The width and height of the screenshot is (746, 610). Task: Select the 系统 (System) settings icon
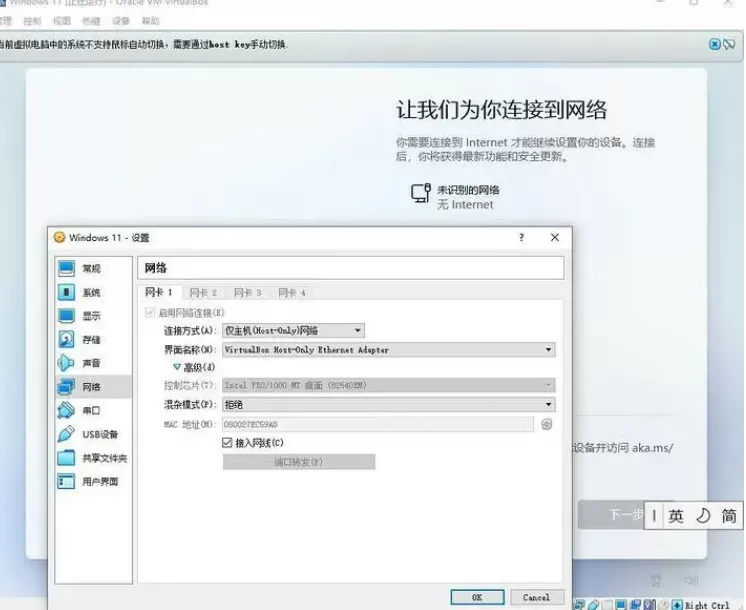pos(66,292)
